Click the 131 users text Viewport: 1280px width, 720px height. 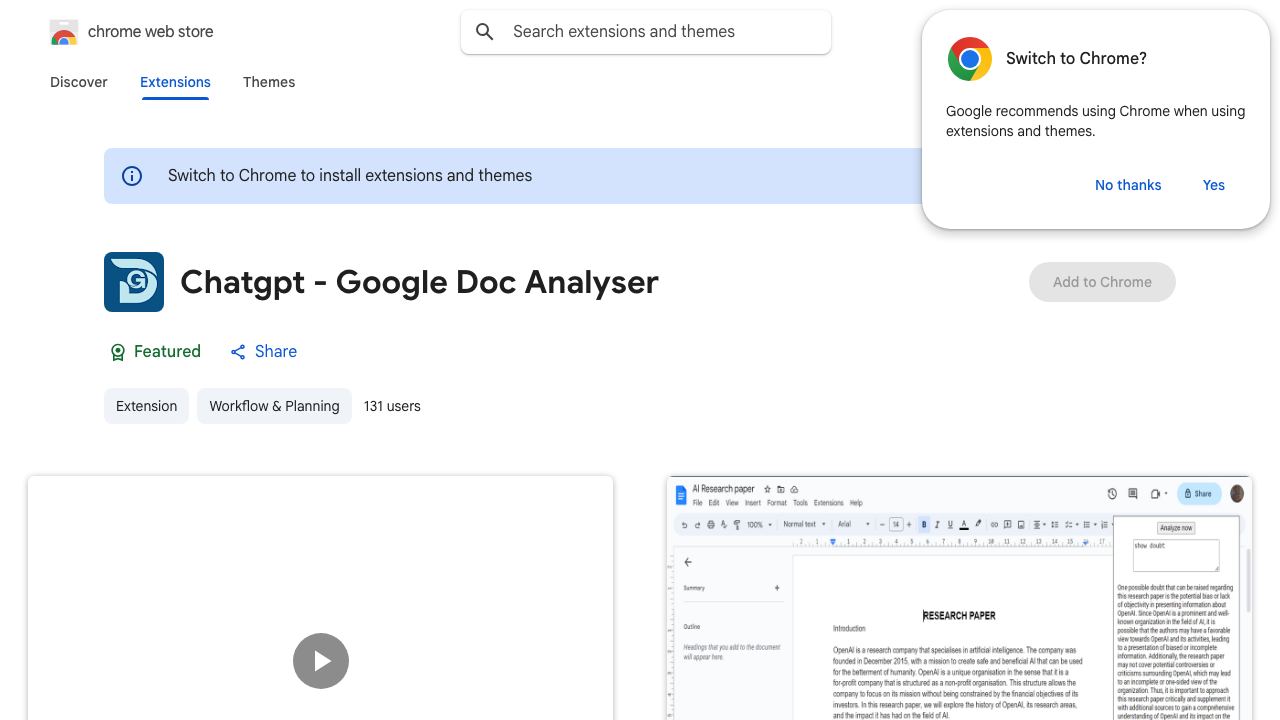(392, 406)
